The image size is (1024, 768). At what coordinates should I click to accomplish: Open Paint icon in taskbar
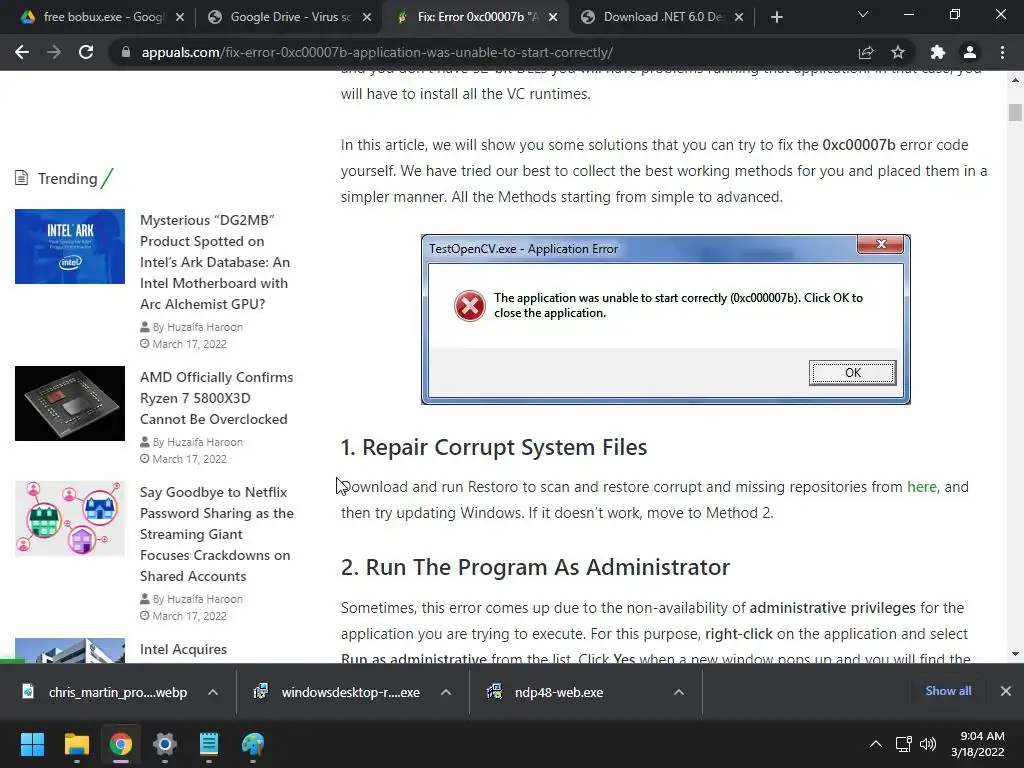coord(253,744)
